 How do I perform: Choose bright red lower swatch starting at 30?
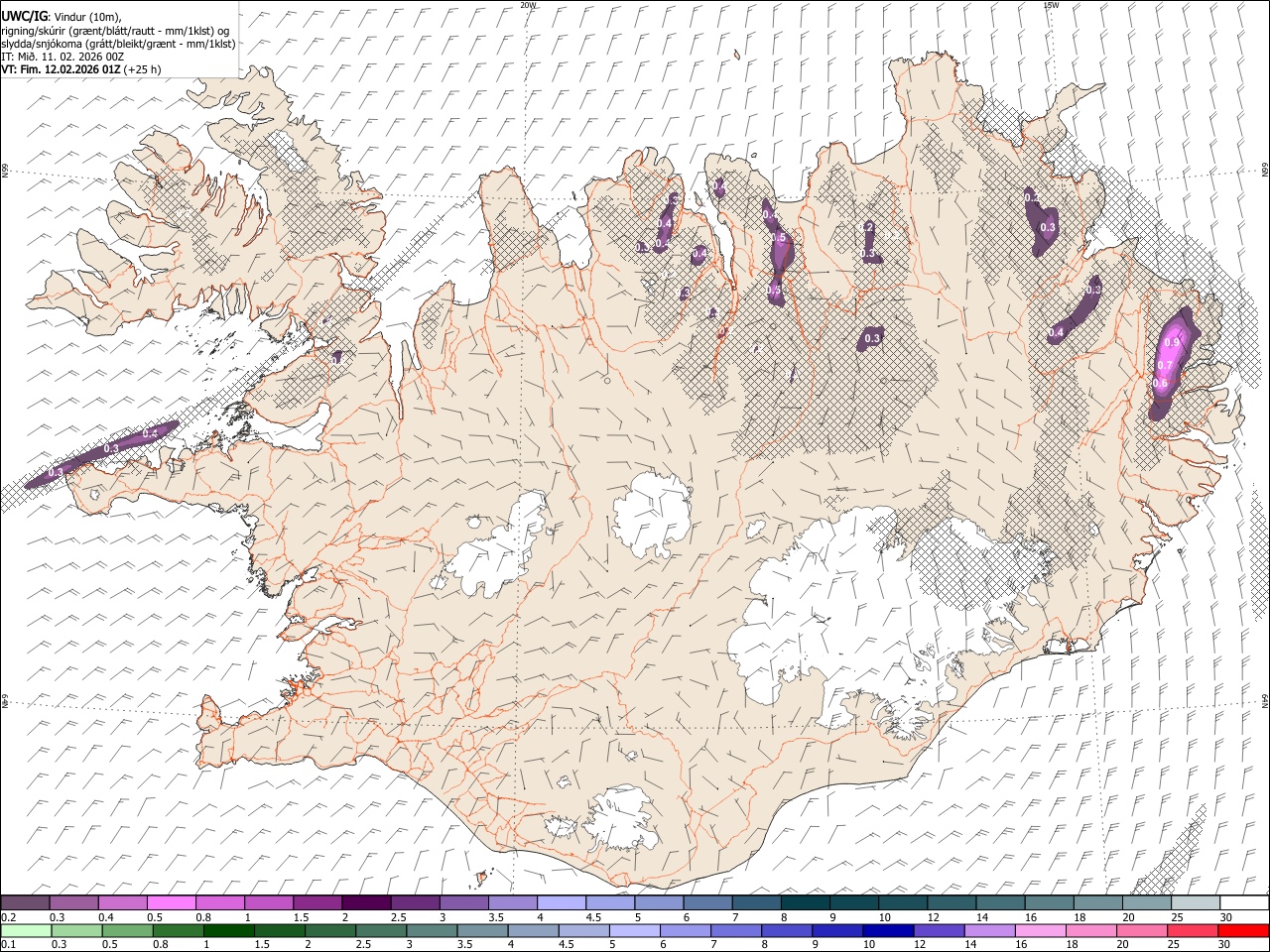click(x=1243, y=930)
